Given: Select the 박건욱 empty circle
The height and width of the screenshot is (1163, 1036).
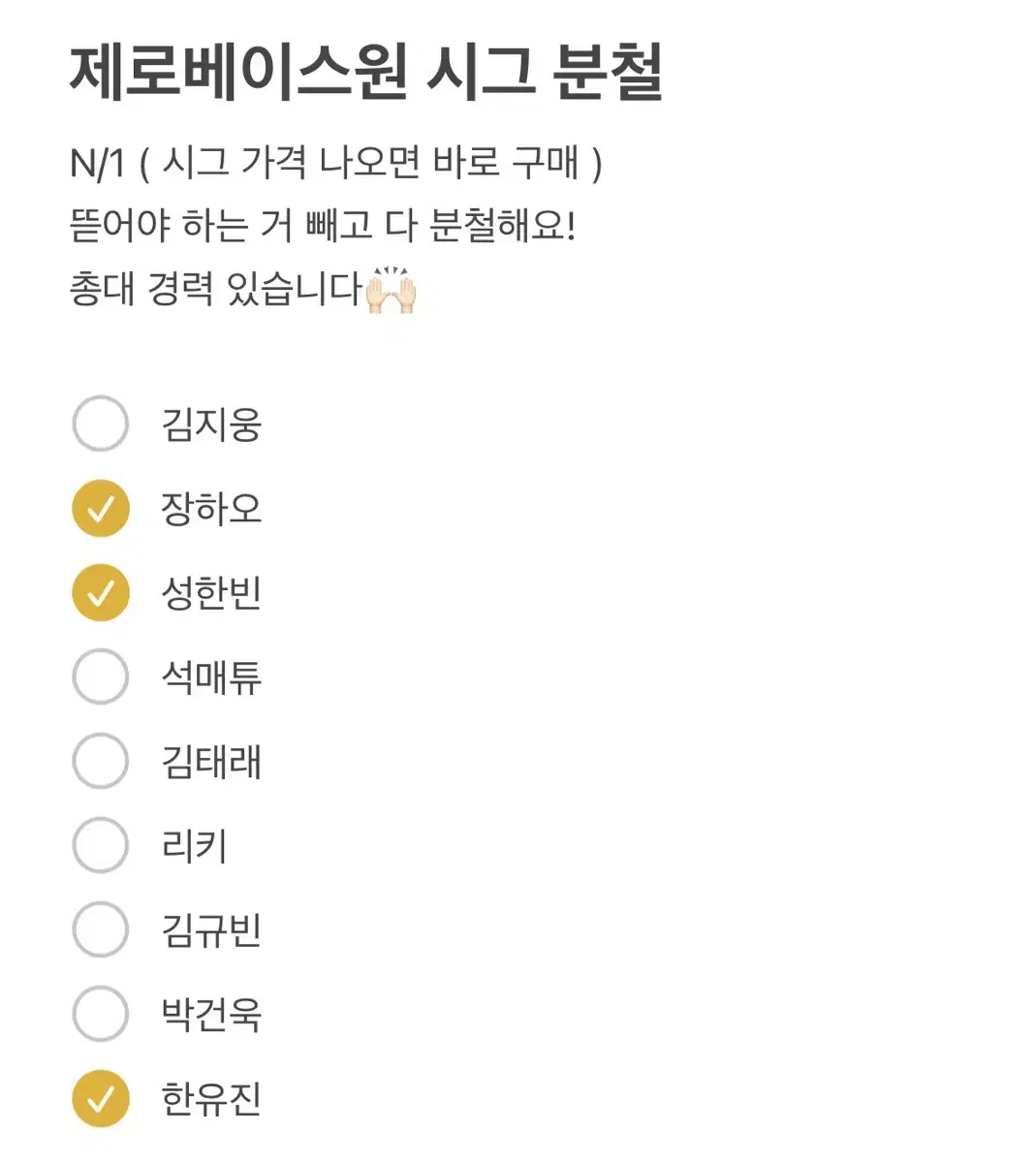Looking at the screenshot, I should tap(100, 1014).
